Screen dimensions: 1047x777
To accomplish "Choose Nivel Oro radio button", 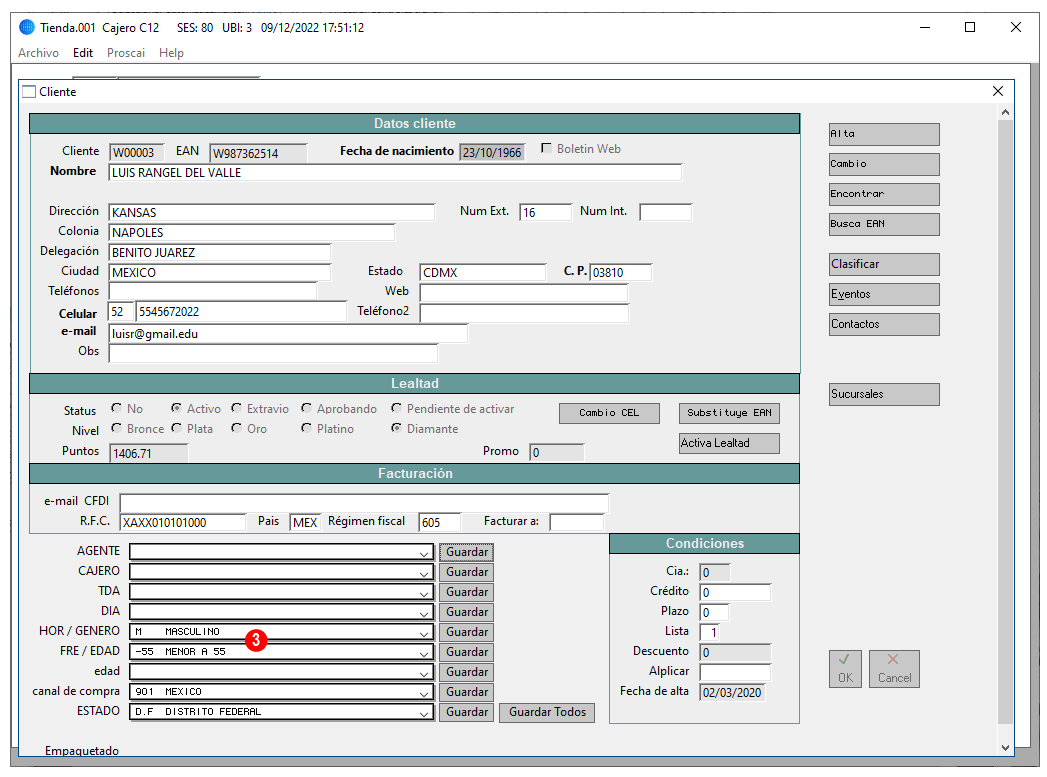I will click(236, 428).
